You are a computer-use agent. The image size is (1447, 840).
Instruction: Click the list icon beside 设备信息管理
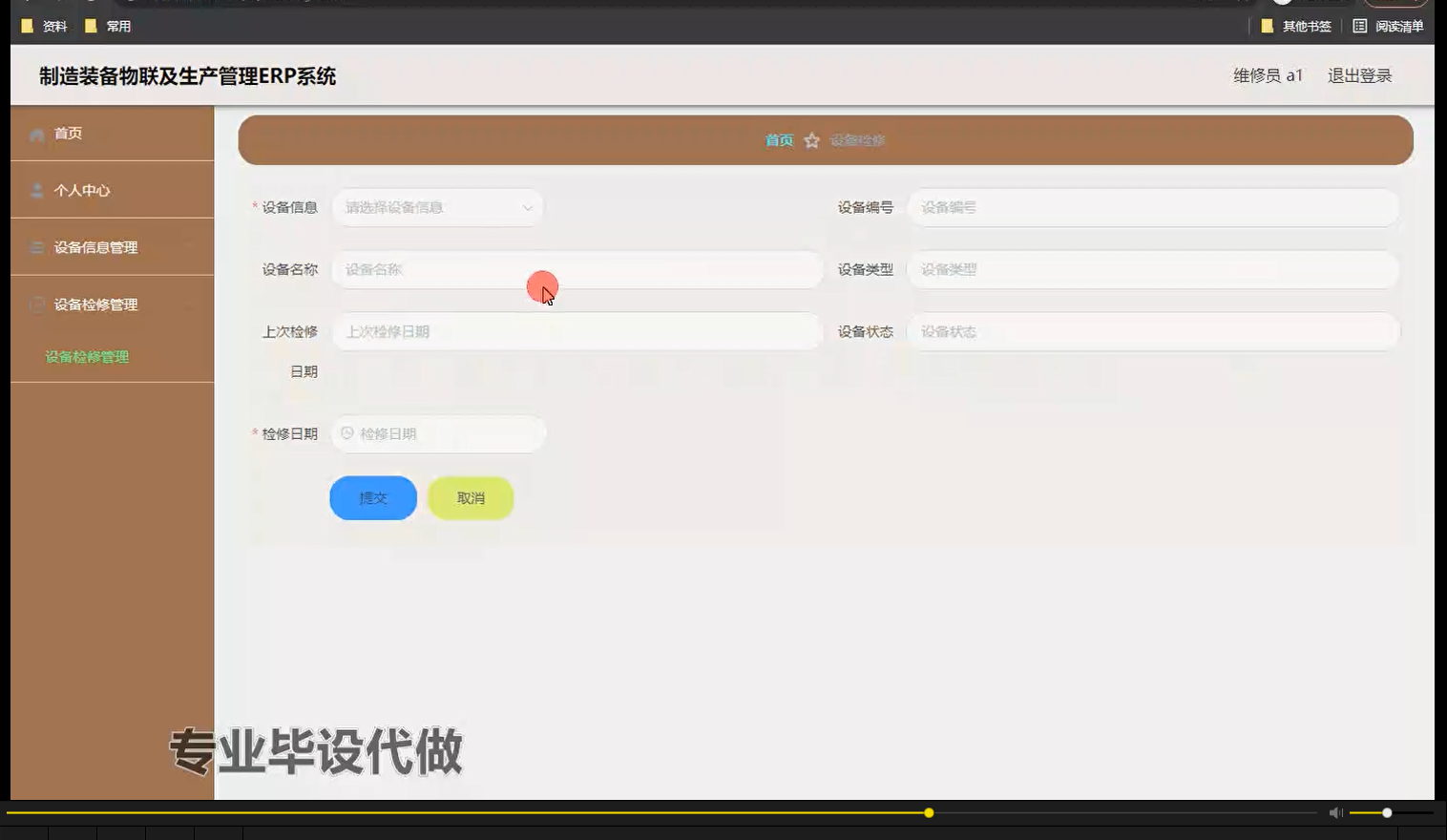pyautogui.click(x=36, y=247)
